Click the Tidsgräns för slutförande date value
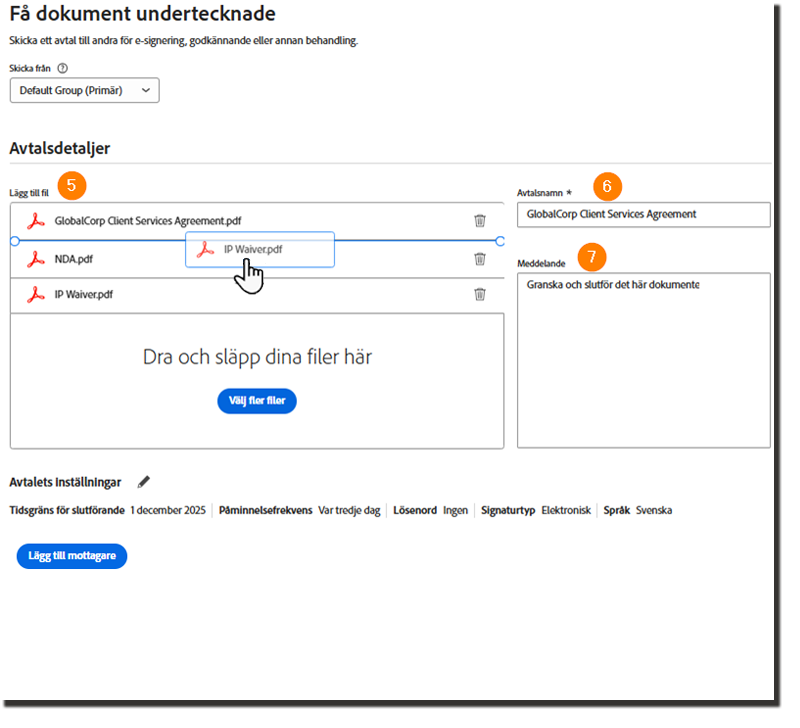Screen dimensions: 800x728 pyautogui.click(x=168, y=510)
